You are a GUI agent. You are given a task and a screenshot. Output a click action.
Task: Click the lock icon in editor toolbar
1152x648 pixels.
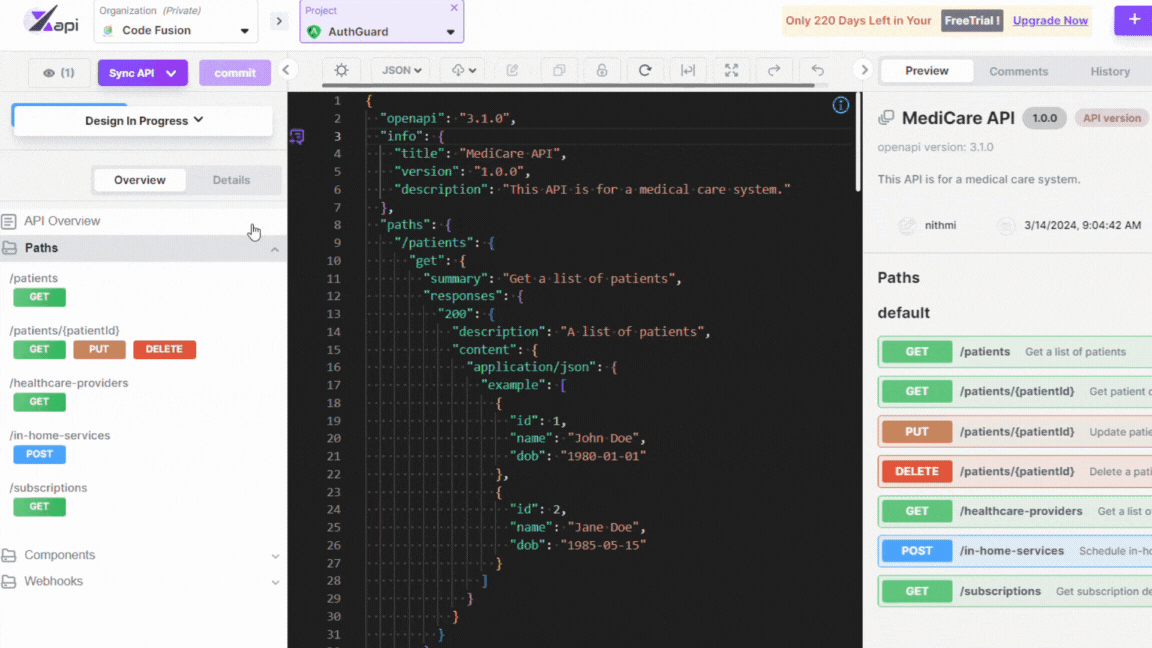tap(602, 71)
